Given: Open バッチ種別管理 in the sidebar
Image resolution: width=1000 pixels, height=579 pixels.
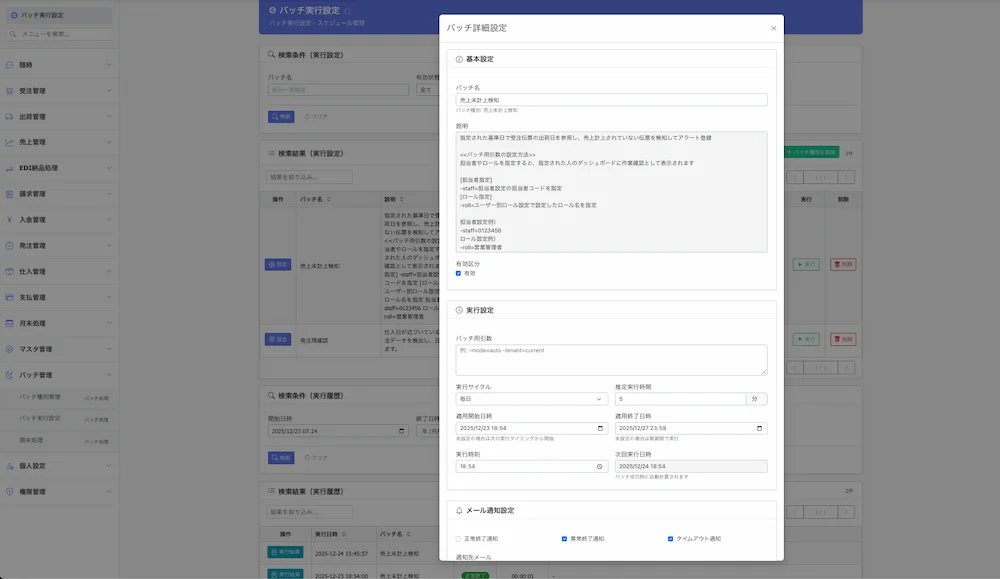Looking at the screenshot, I should [40, 397].
